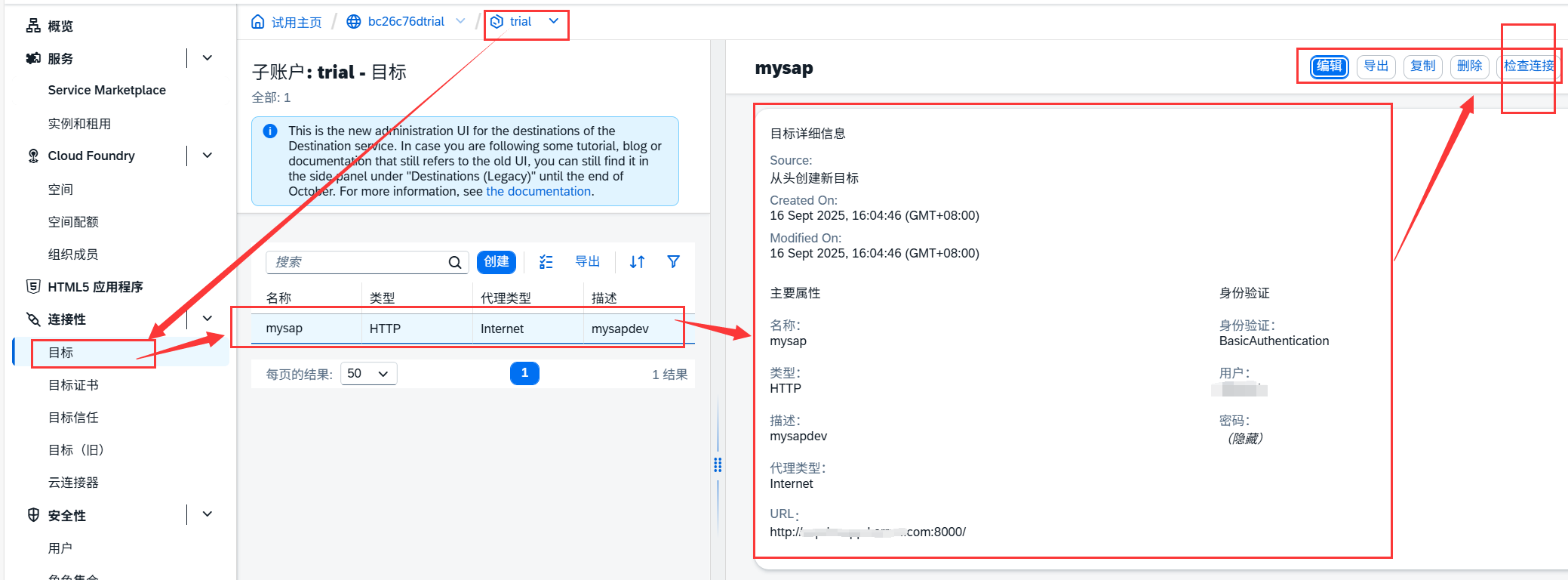Click the HTTP cell in mysap row
Viewport: 1568px width, 580px height.
(385, 329)
